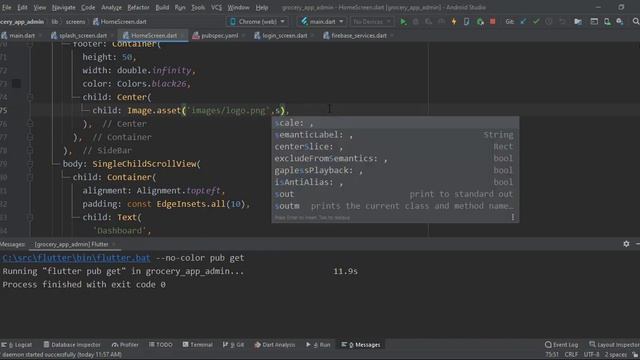Select the [grocery_app_admin] Flutter messages tab
The image size is (640, 360).
[71, 244]
